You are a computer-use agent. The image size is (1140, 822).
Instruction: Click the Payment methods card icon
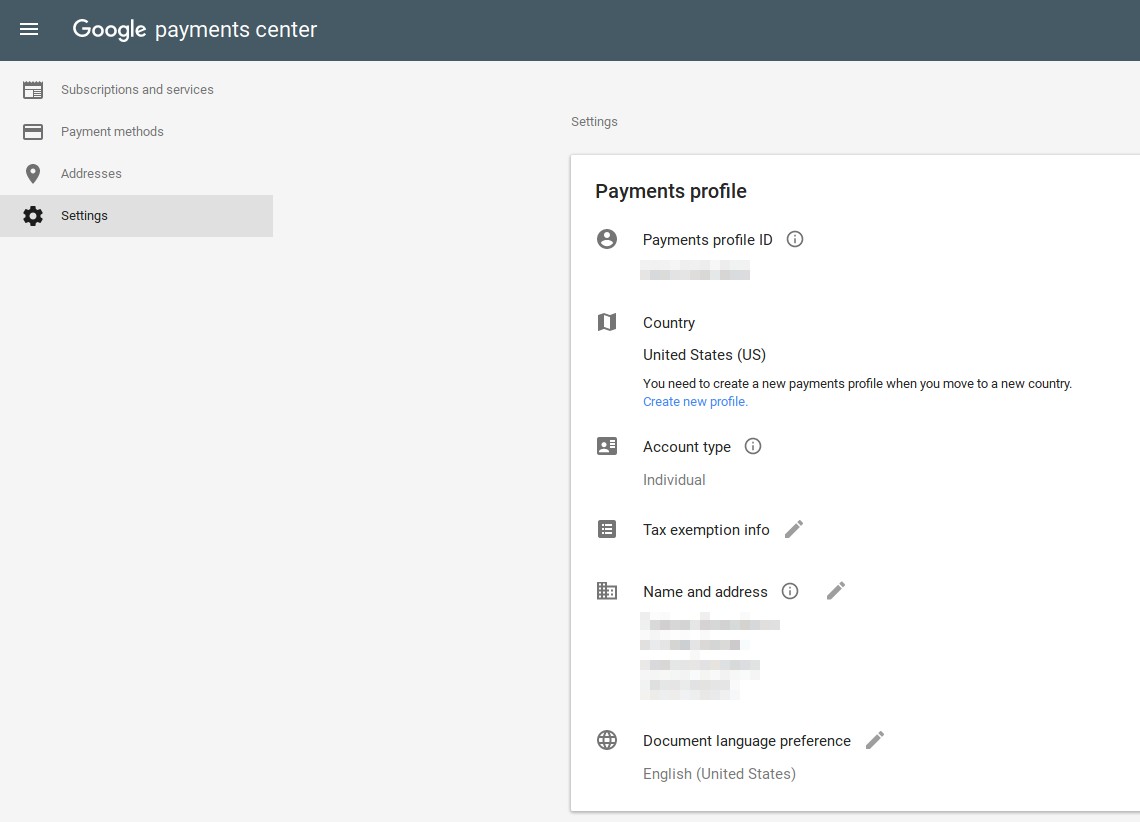pos(33,132)
